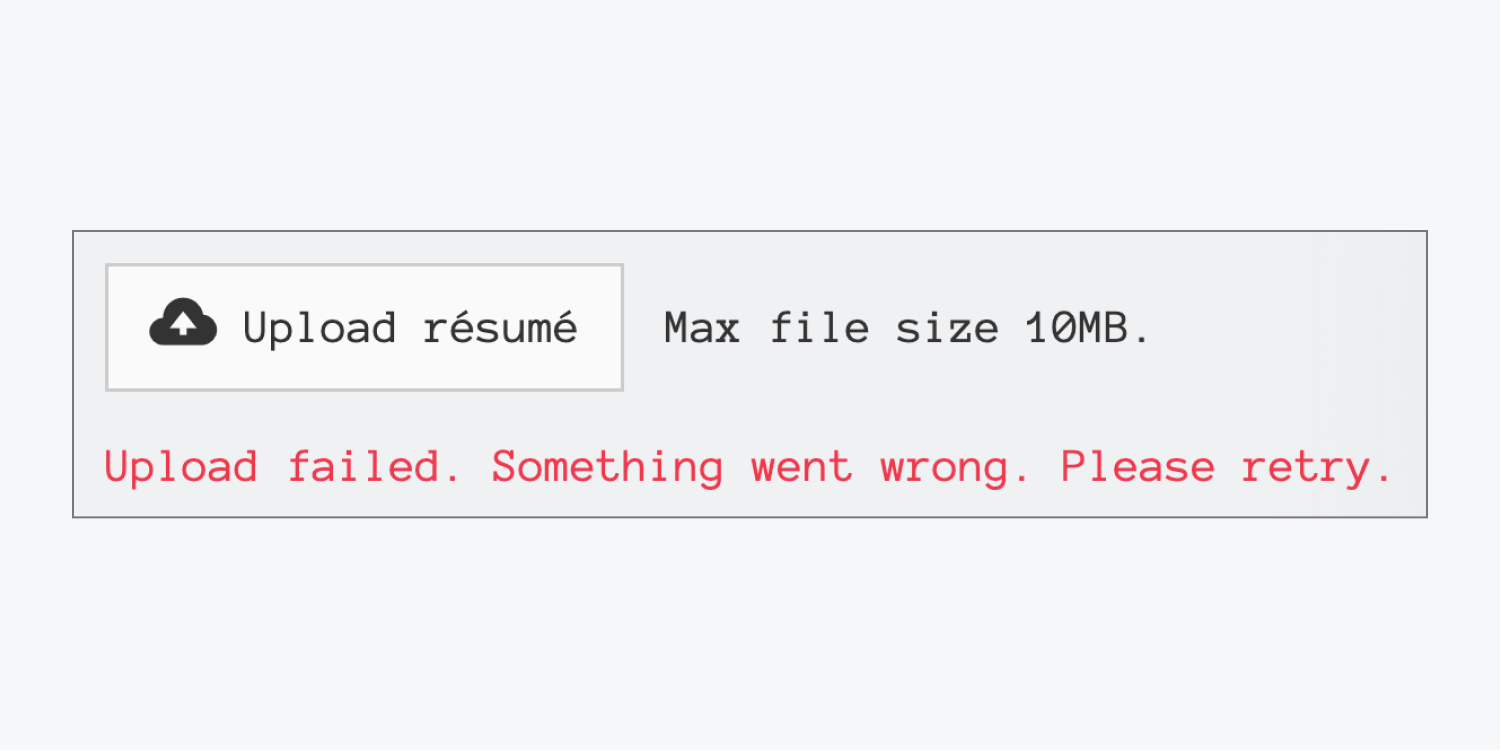Screen dimensions: 1501x751
Task: Click the word "went" in the error message
Action: pyautogui.click(x=802, y=468)
